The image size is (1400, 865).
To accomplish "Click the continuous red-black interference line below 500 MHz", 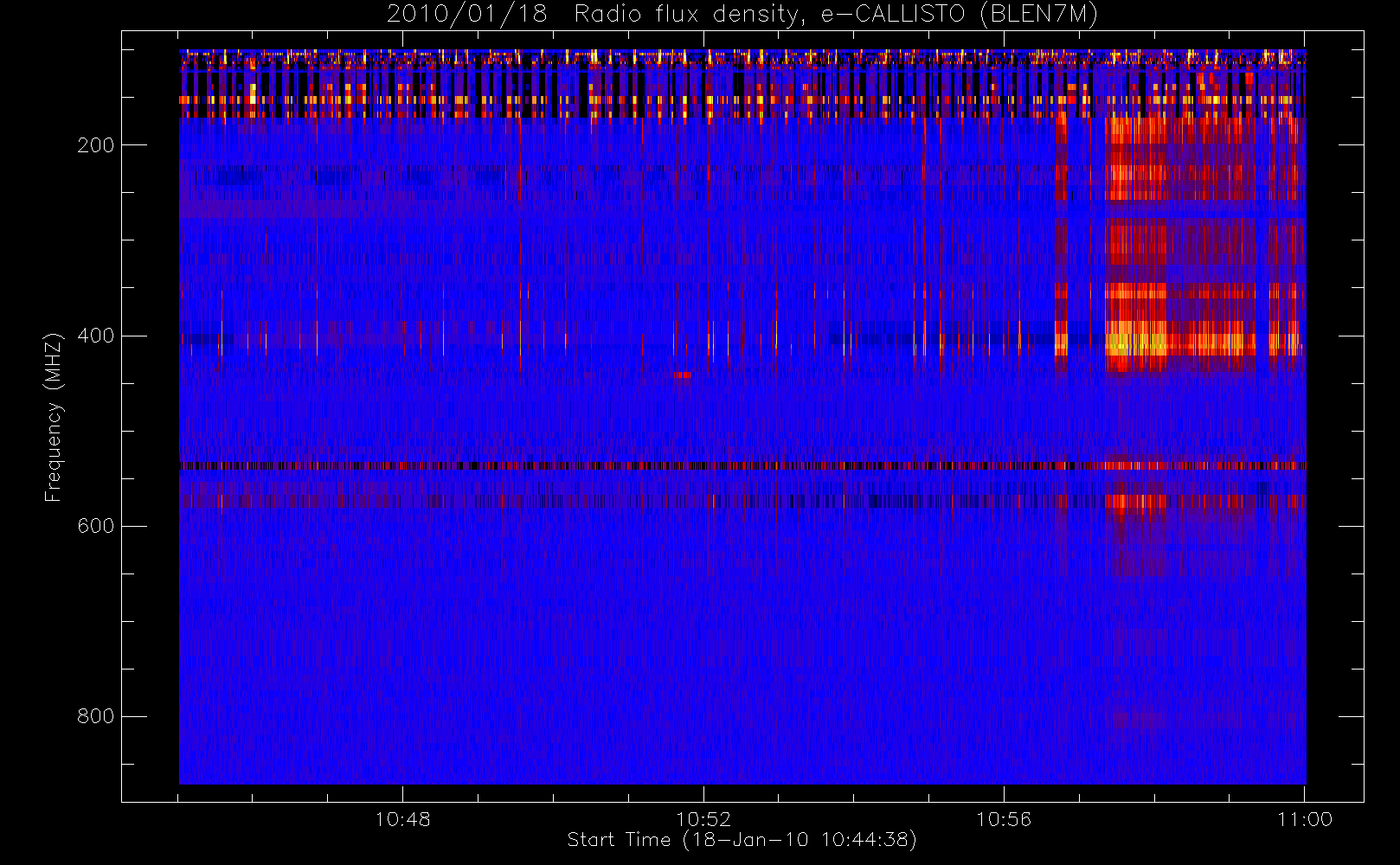I will [x=606, y=465].
